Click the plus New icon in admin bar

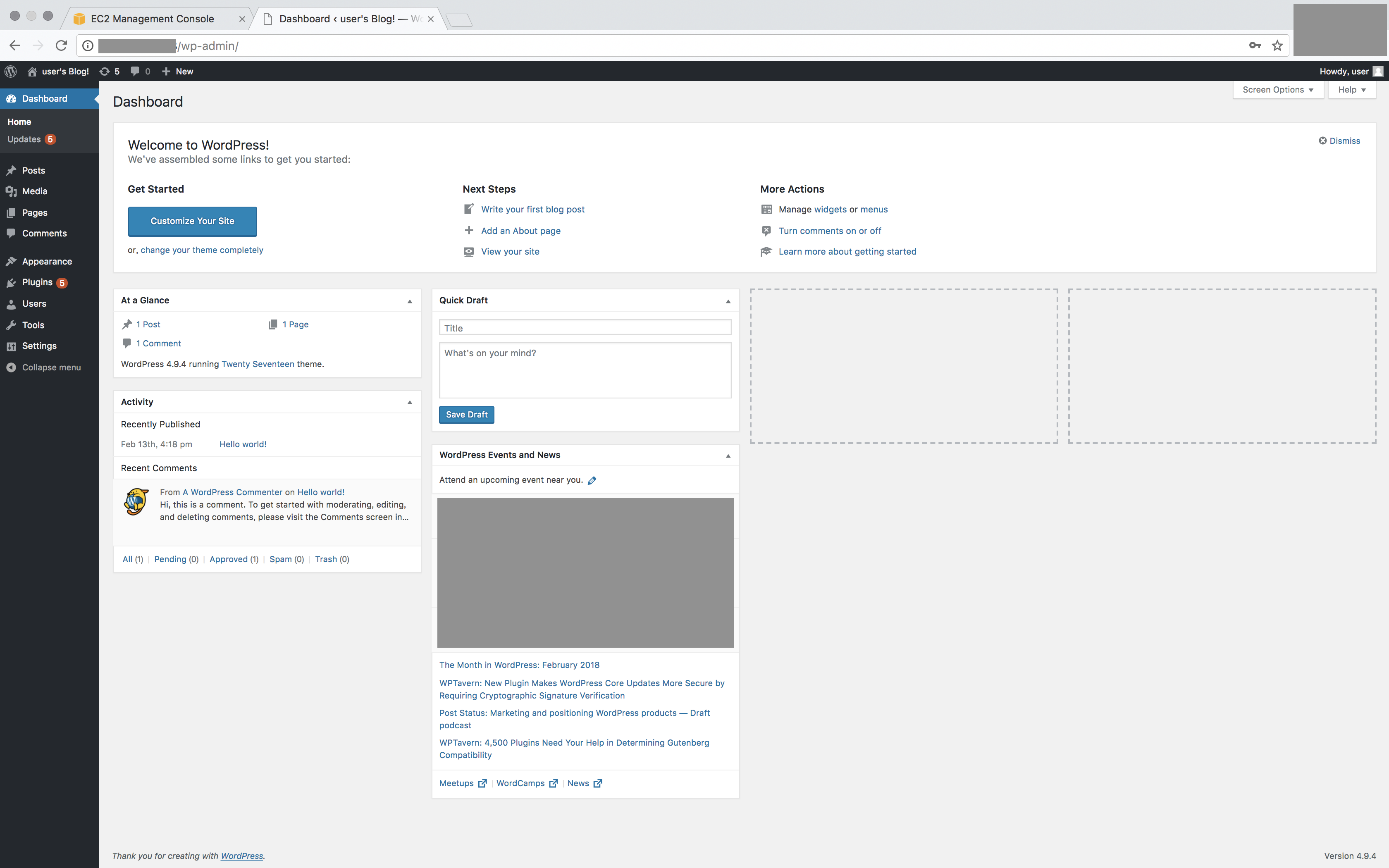point(166,71)
